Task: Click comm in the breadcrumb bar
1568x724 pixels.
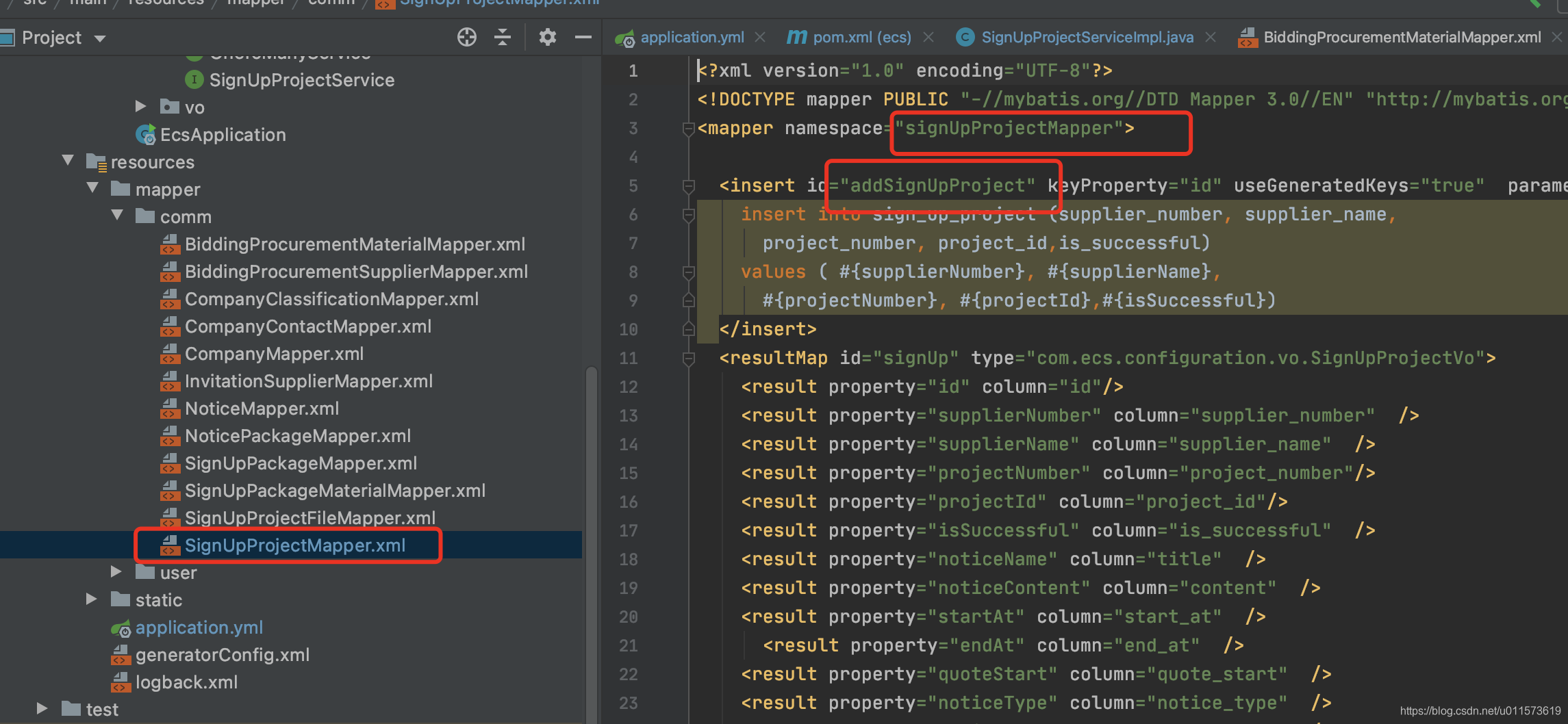Action: pos(331,3)
